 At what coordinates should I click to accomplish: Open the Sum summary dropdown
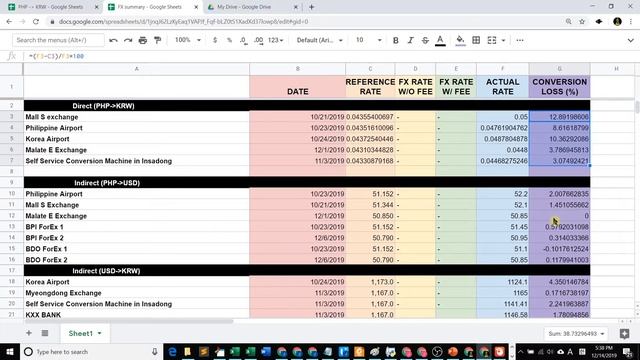pos(576,333)
